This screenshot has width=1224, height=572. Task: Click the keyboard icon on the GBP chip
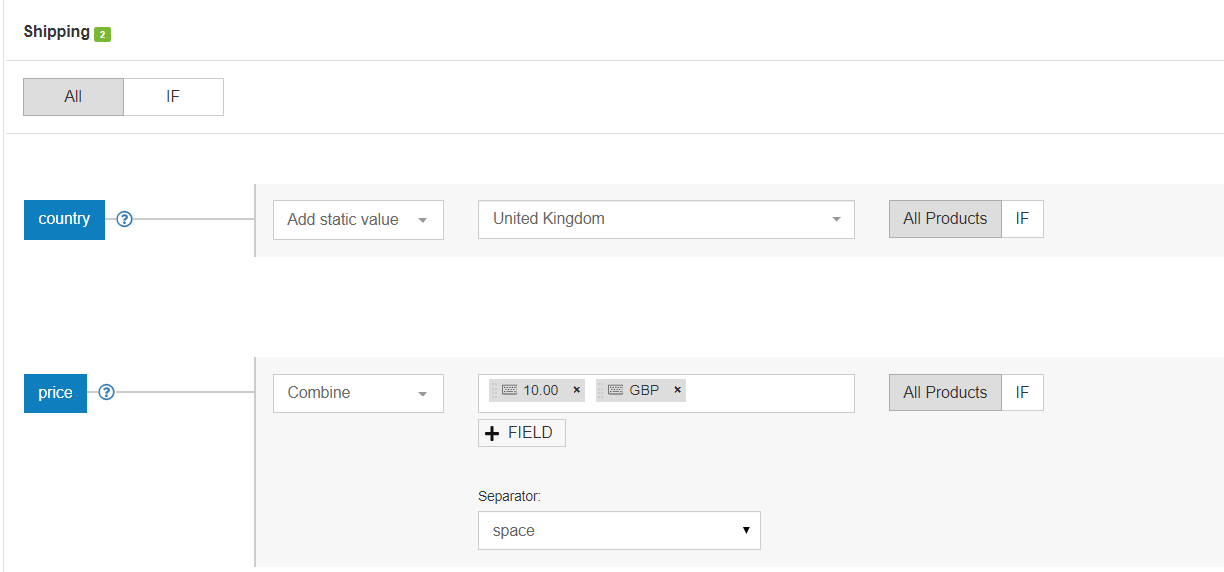(x=615, y=390)
